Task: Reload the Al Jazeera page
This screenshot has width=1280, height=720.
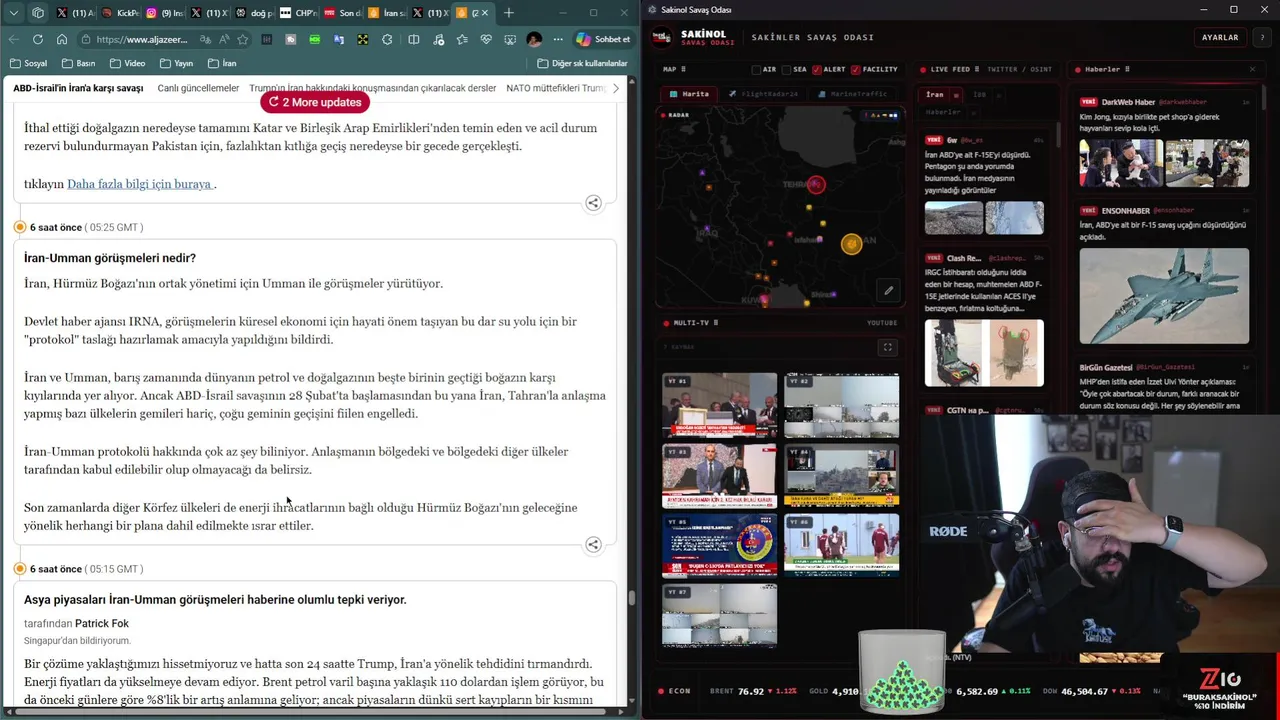Action: pos(38,39)
